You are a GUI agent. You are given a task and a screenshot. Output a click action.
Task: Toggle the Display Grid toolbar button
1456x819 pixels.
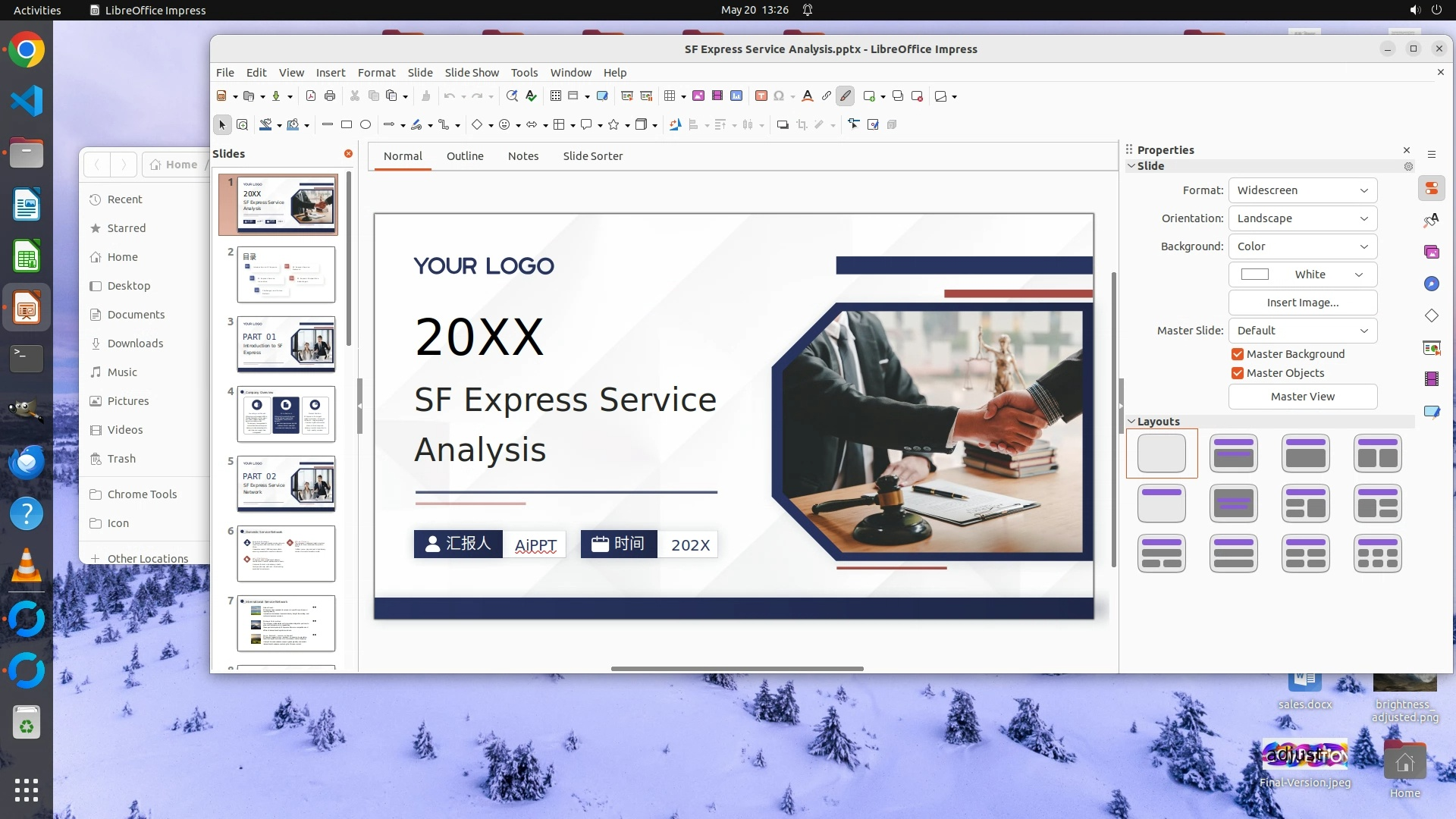(x=556, y=96)
